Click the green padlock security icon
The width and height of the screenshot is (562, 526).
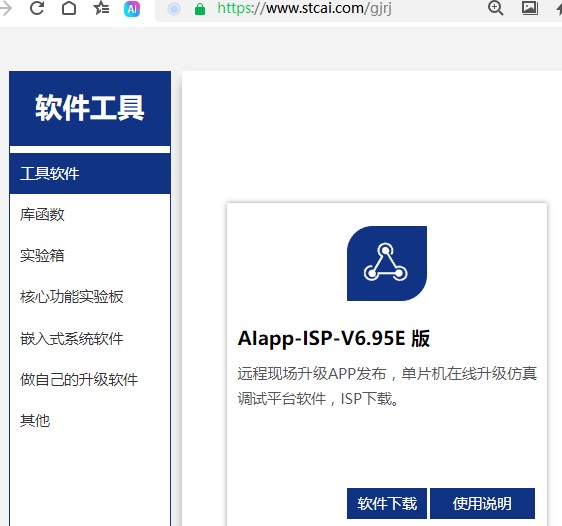point(200,9)
